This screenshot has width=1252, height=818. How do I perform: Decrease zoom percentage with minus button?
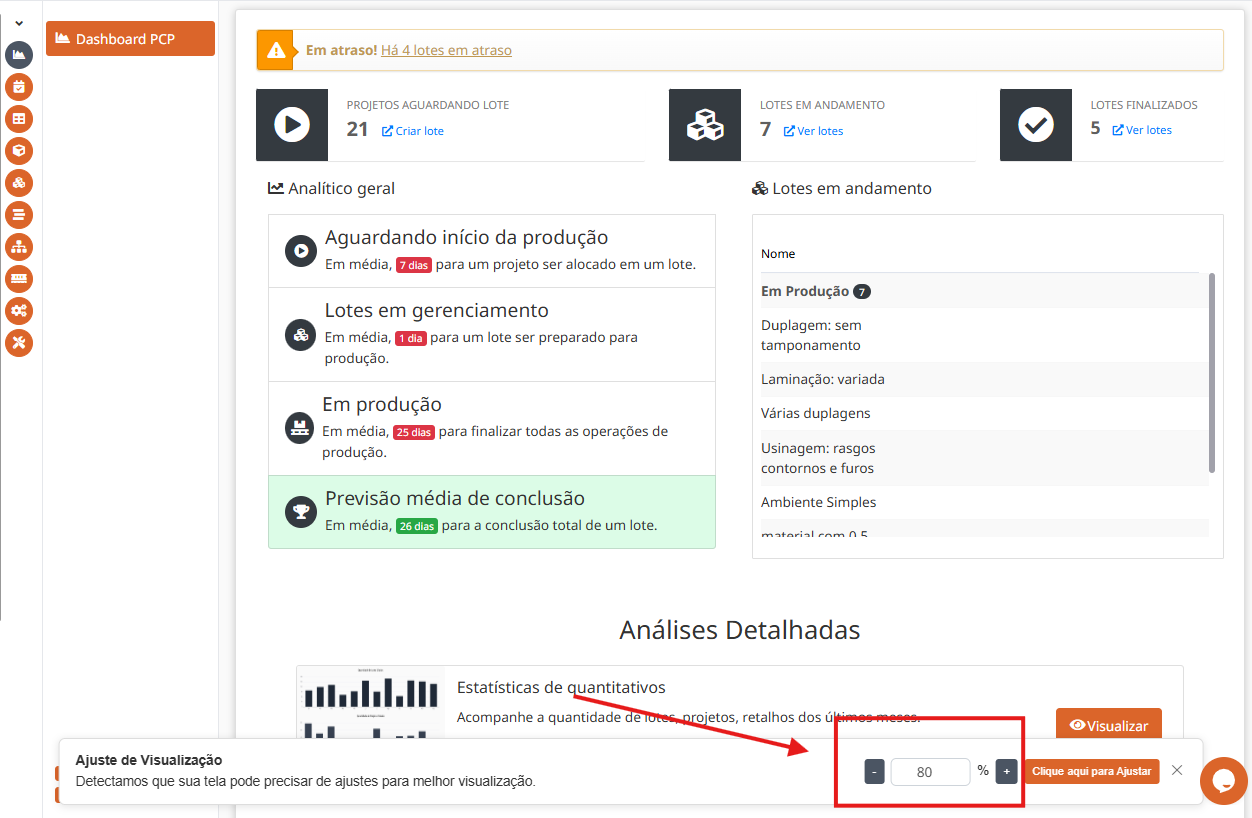tap(874, 772)
